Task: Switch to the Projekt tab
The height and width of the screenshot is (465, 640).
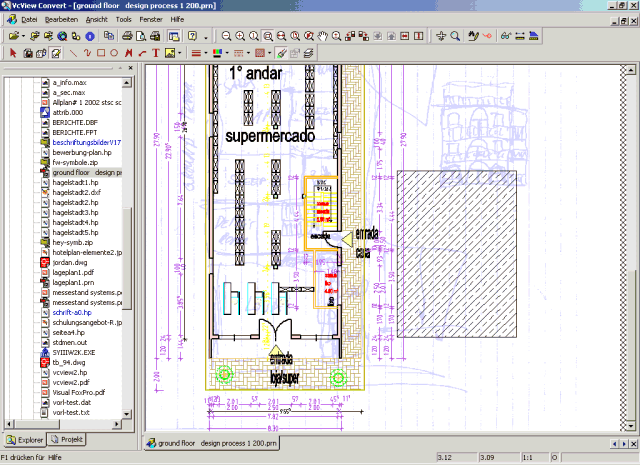Action: tap(67, 439)
